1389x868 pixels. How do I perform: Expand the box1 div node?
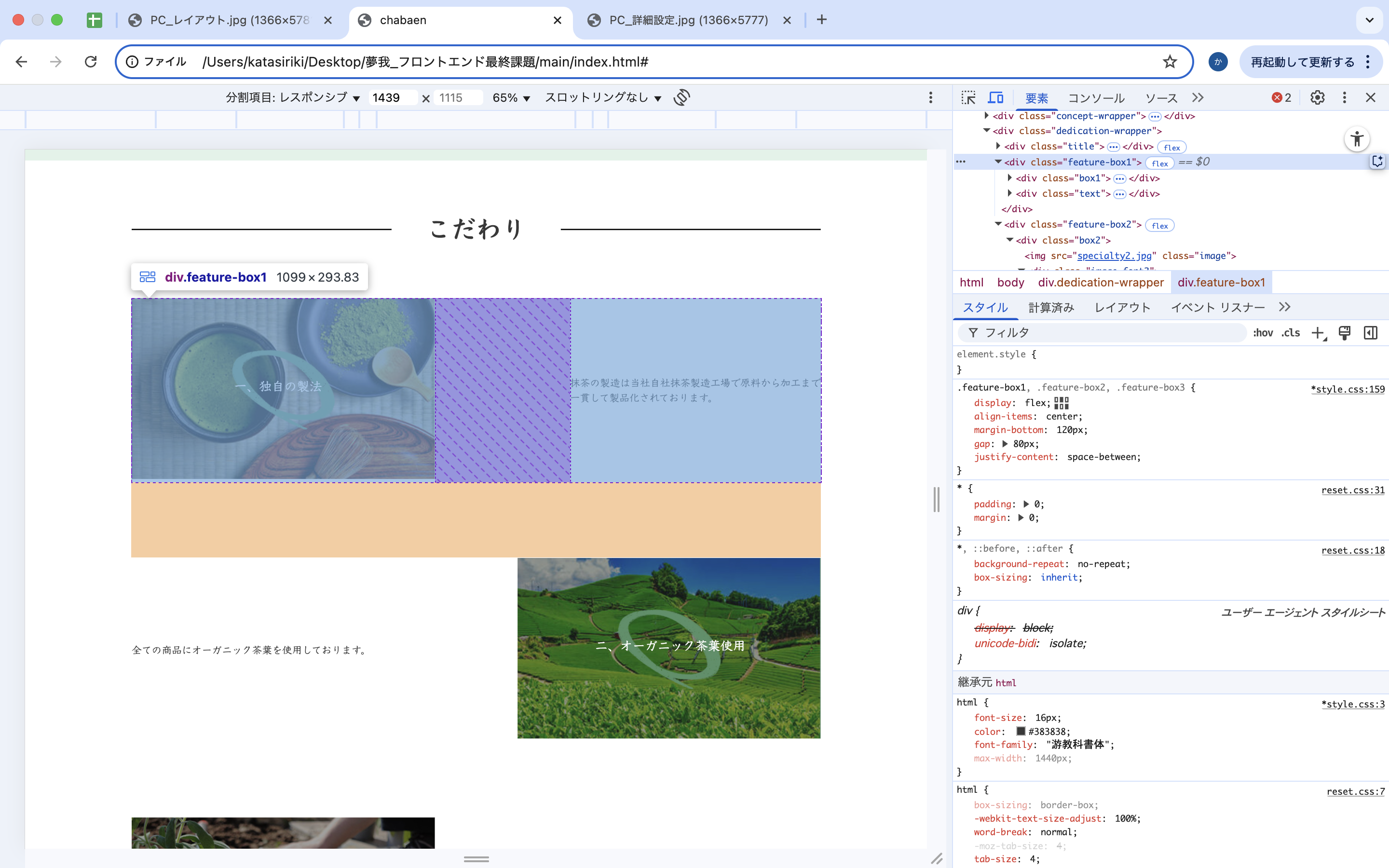pyautogui.click(x=1009, y=178)
